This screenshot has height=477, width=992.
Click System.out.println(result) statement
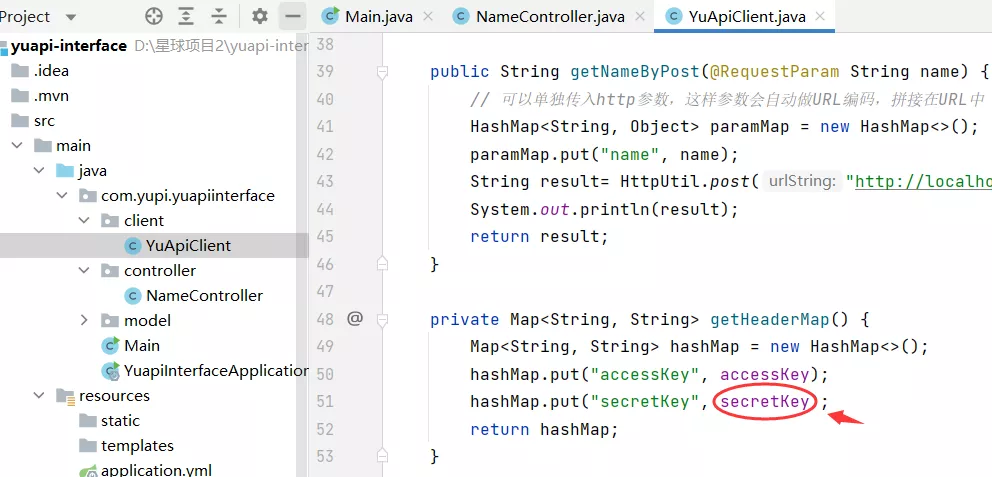(604, 209)
